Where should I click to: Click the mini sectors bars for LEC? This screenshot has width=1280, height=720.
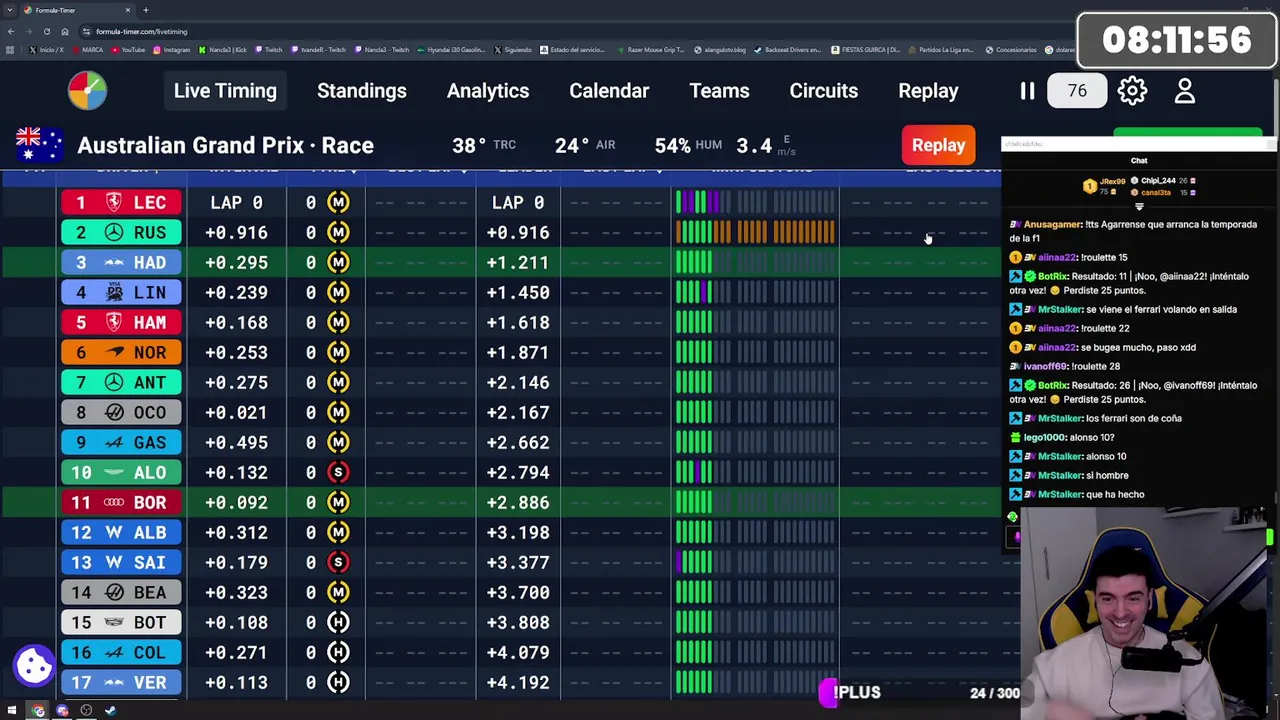click(x=755, y=203)
